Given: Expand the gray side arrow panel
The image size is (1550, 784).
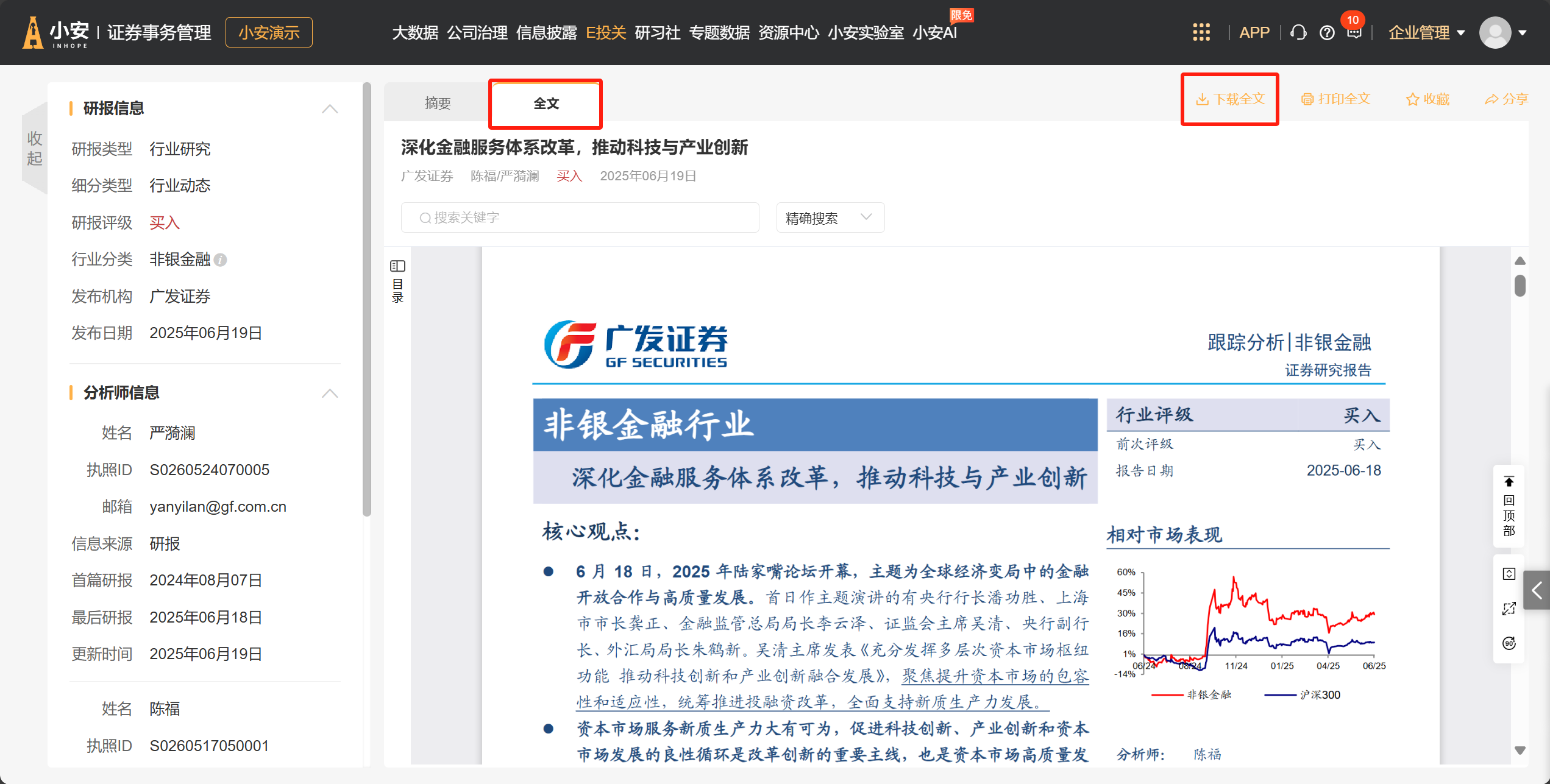Looking at the screenshot, I should pyautogui.click(x=1537, y=590).
